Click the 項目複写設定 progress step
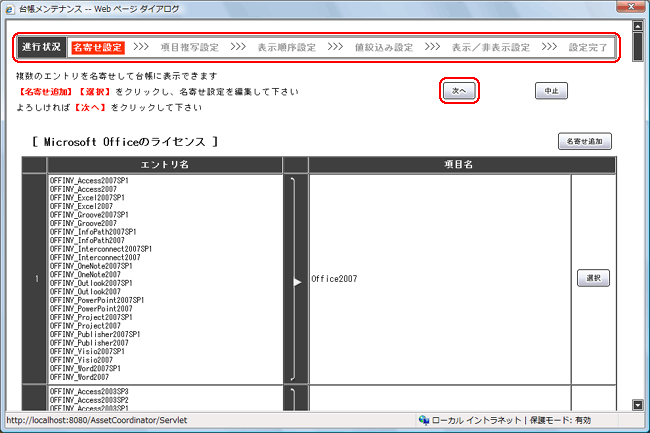Image resolution: width=650 pixels, height=433 pixels. click(190, 47)
